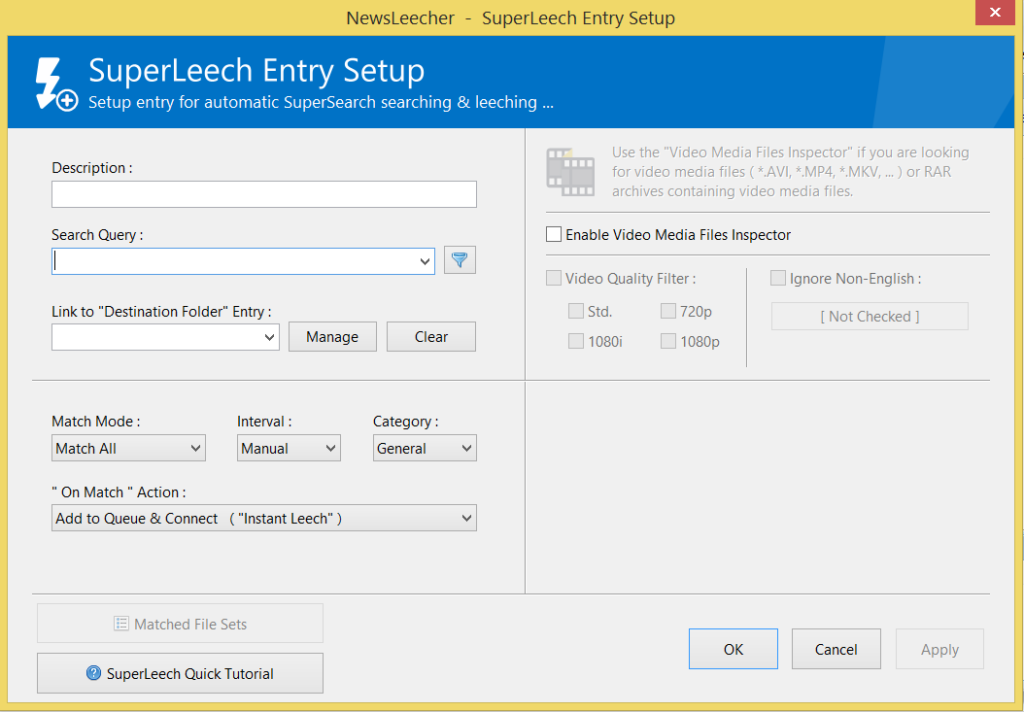Check the 1080i video quality option
1024x712 pixels.
(x=576, y=341)
